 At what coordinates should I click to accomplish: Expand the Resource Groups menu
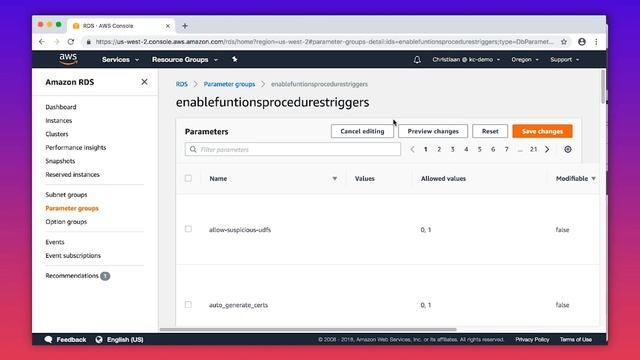(x=185, y=60)
